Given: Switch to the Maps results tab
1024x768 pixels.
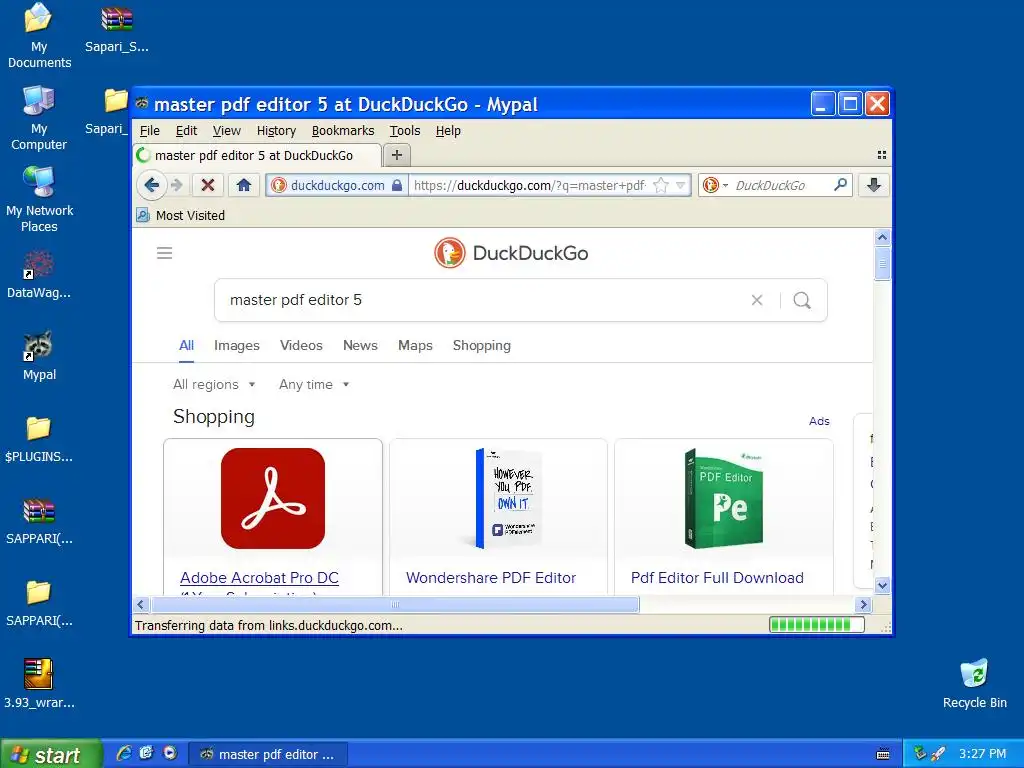Looking at the screenshot, I should point(415,345).
